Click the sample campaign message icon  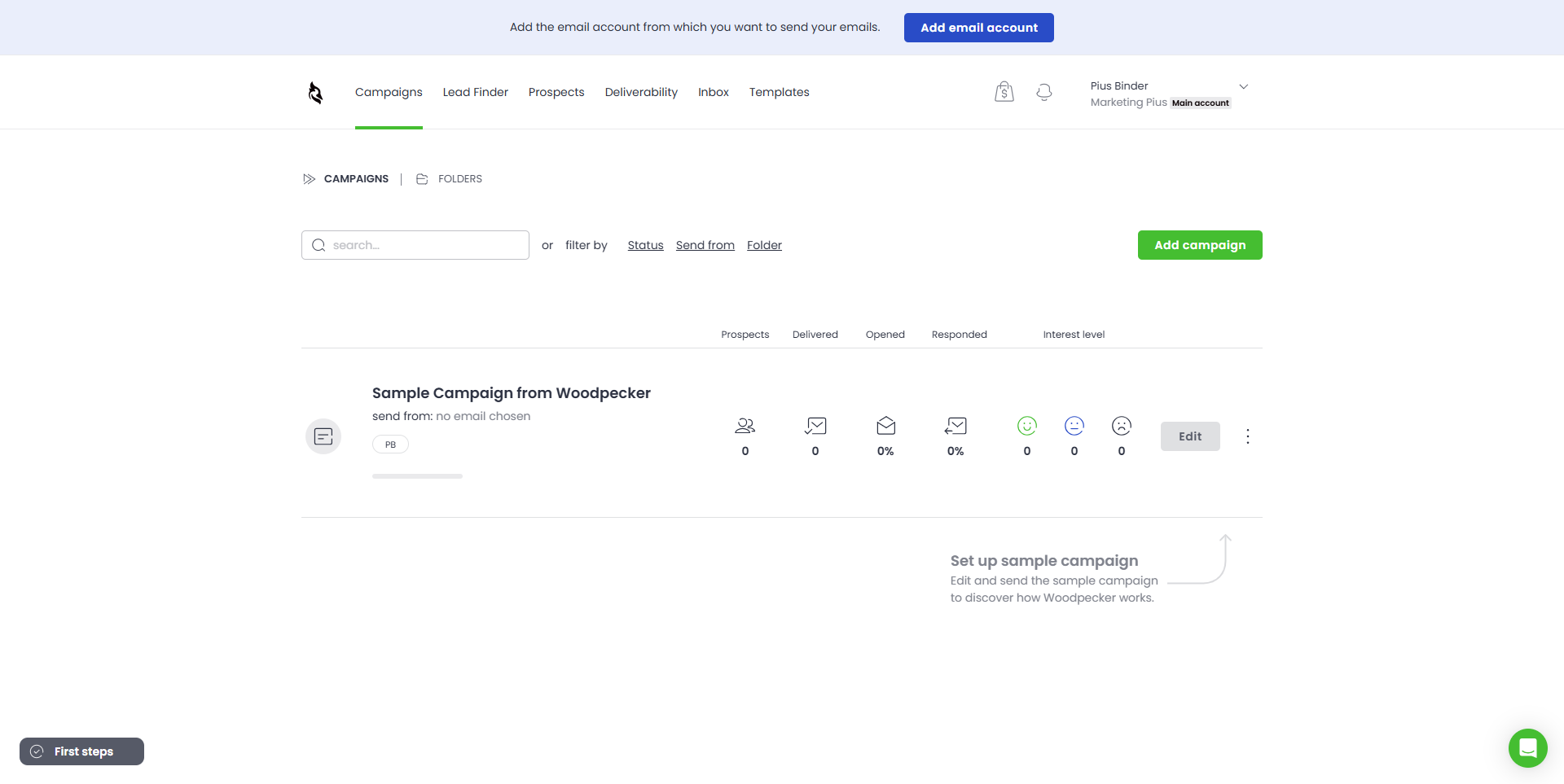click(323, 436)
